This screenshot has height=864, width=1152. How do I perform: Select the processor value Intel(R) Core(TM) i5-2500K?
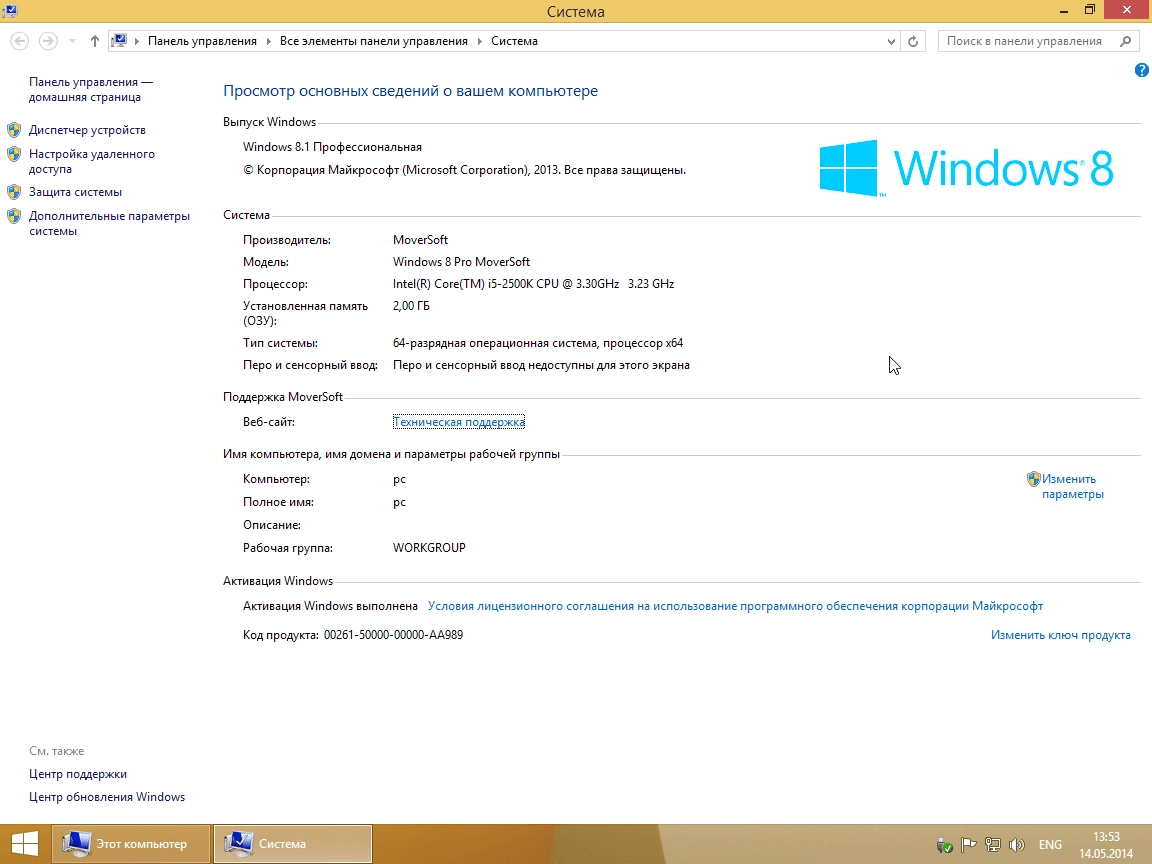(x=533, y=284)
